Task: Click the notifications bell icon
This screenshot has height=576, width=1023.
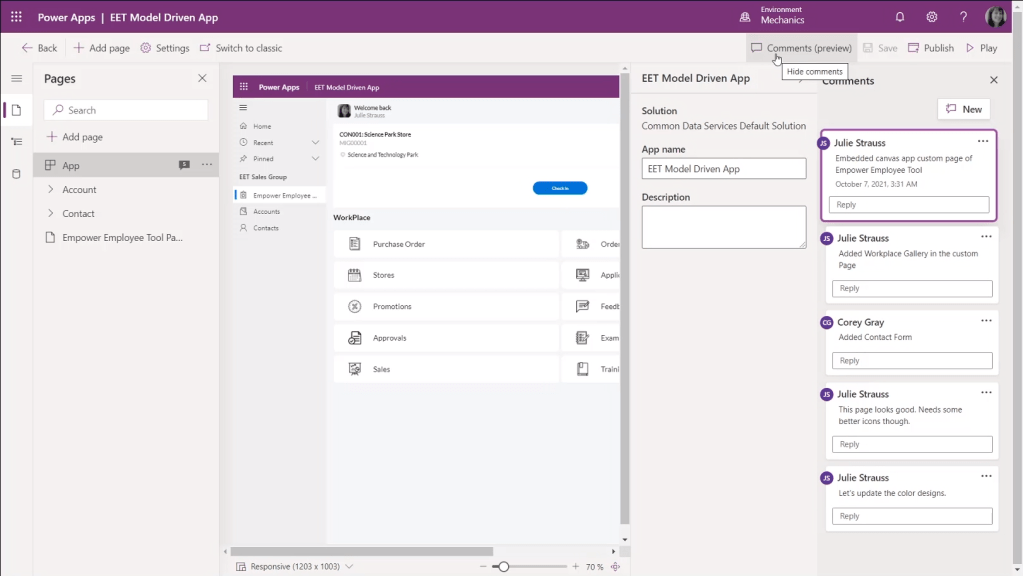Action: (x=900, y=17)
